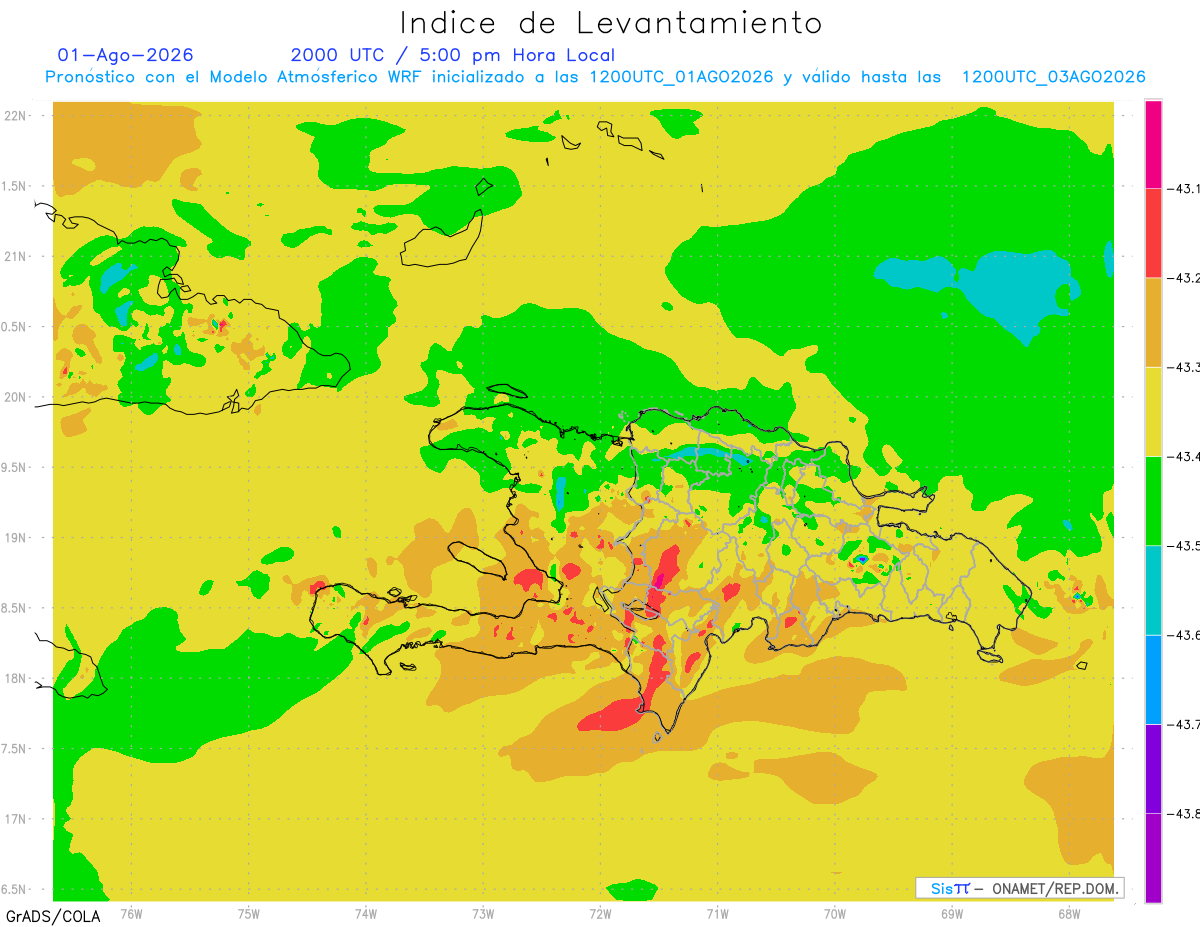Click the '2000 UTC / 5:00 pm Hora Local' text
The height and width of the screenshot is (927, 1200).
click(453, 55)
